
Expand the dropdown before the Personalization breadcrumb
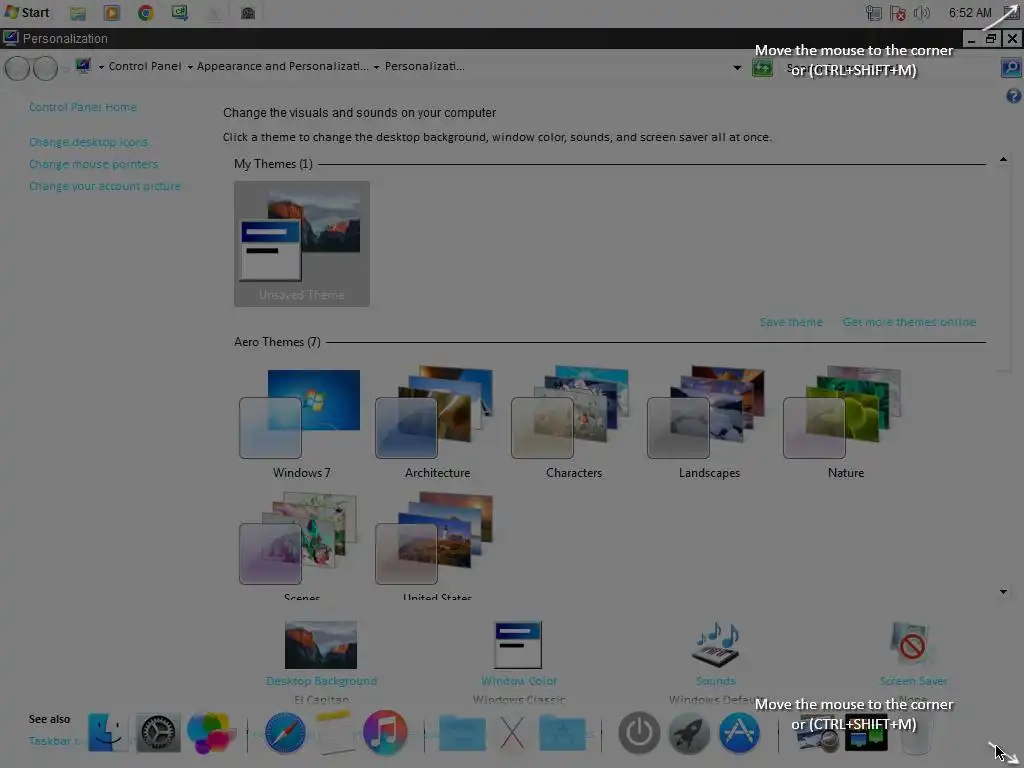click(377, 67)
